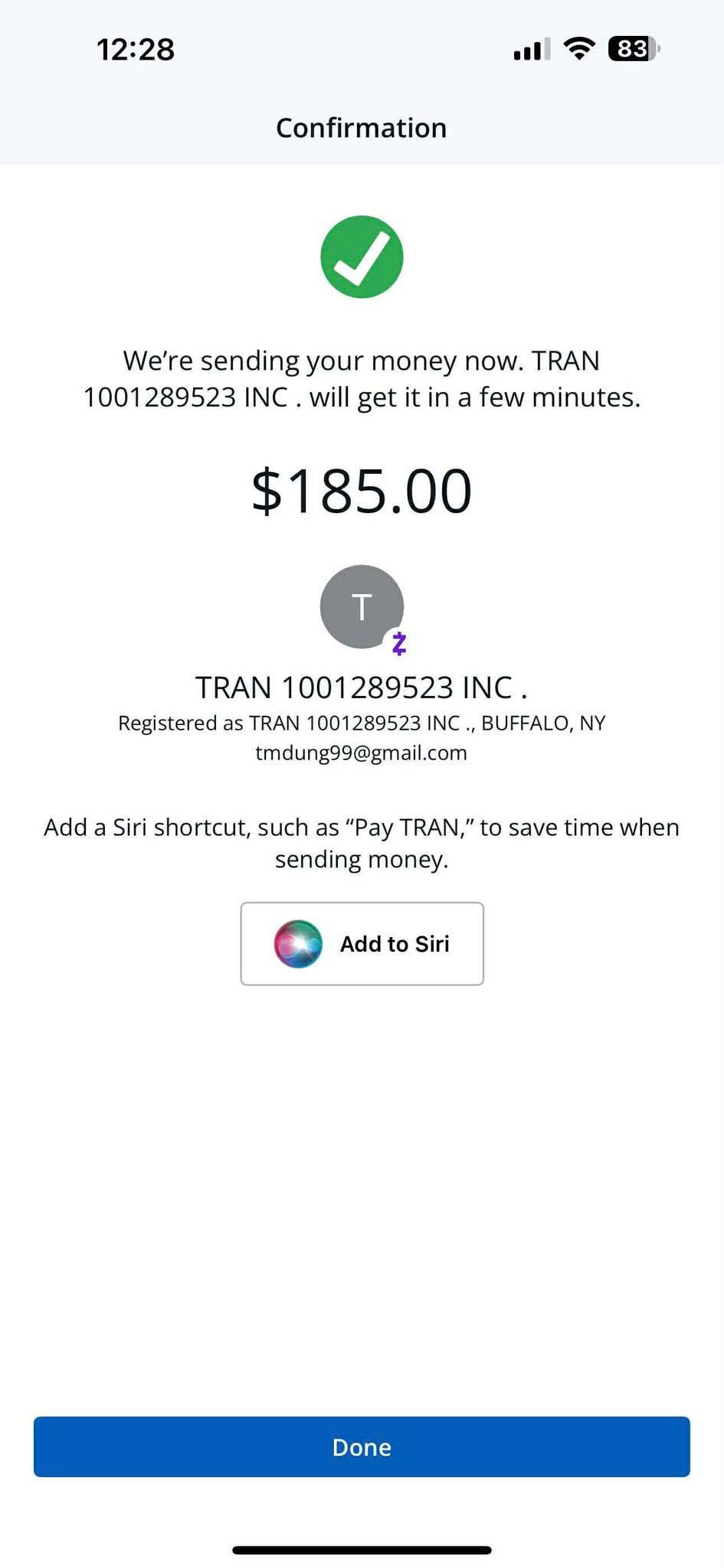Tap the Registered as BUFFALO, NY line
Image resolution: width=724 pixels, height=1568 pixels.
[x=362, y=723]
